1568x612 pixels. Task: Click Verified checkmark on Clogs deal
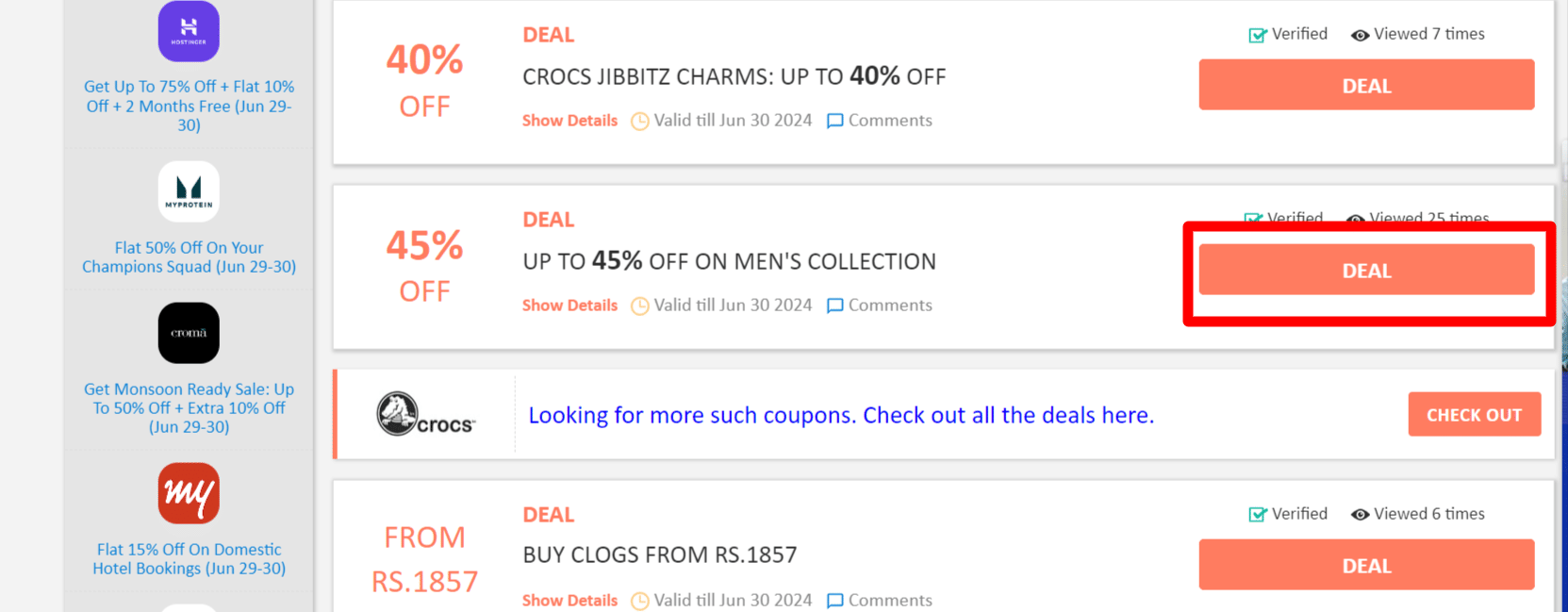coord(1258,515)
